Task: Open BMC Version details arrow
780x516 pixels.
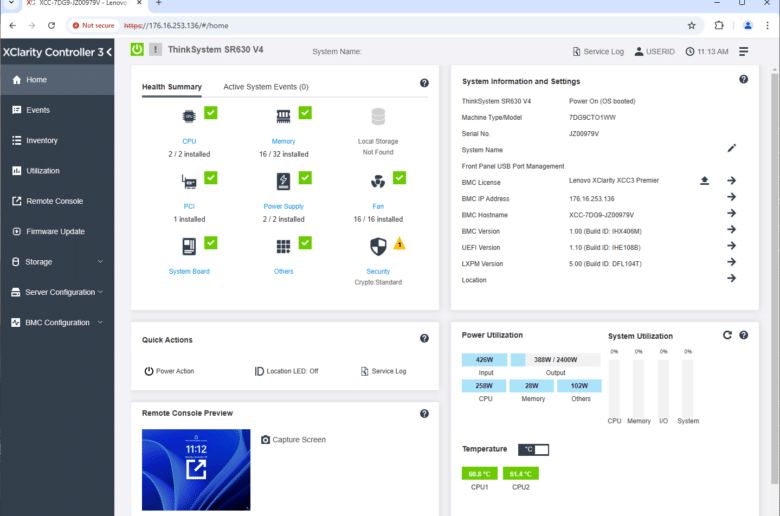Action: click(x=731, y=229)
